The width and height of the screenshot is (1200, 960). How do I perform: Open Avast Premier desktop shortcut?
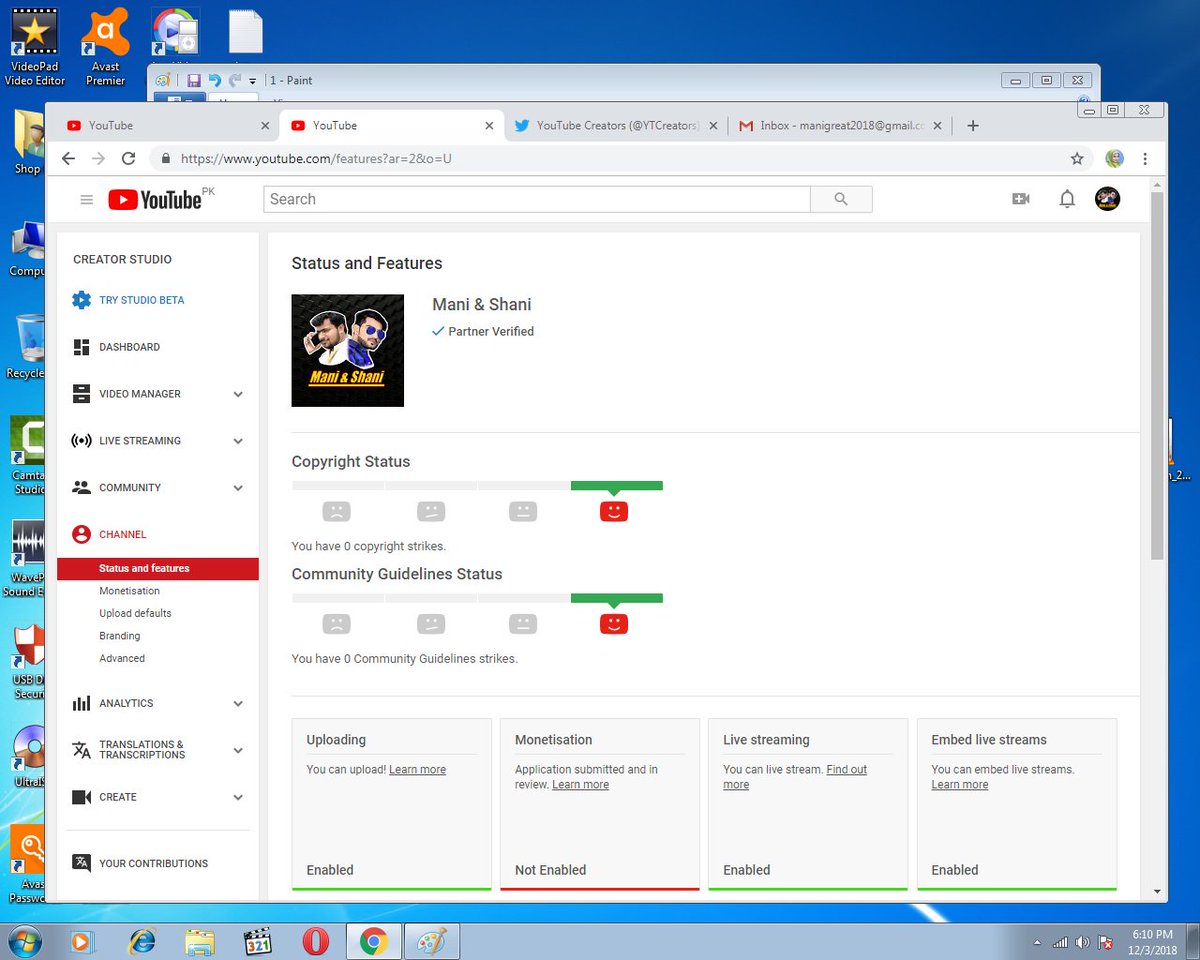[x=105, y=47]
